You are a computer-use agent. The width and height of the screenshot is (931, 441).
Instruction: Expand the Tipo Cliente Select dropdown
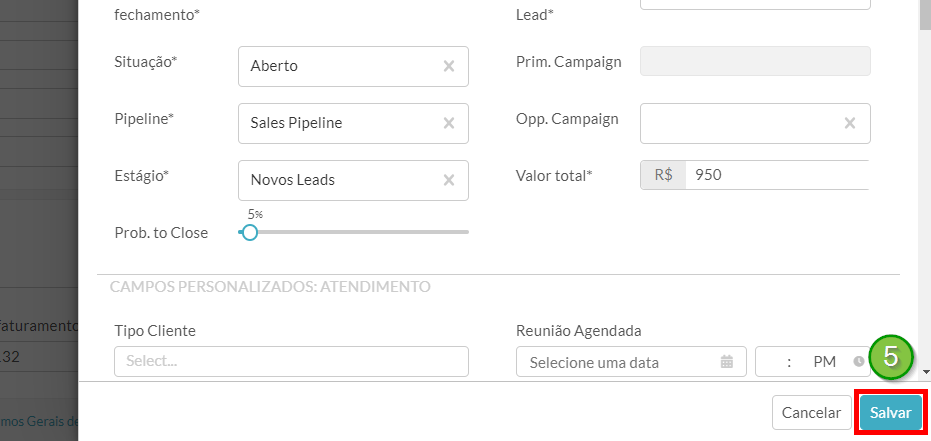tap(292, 361)
